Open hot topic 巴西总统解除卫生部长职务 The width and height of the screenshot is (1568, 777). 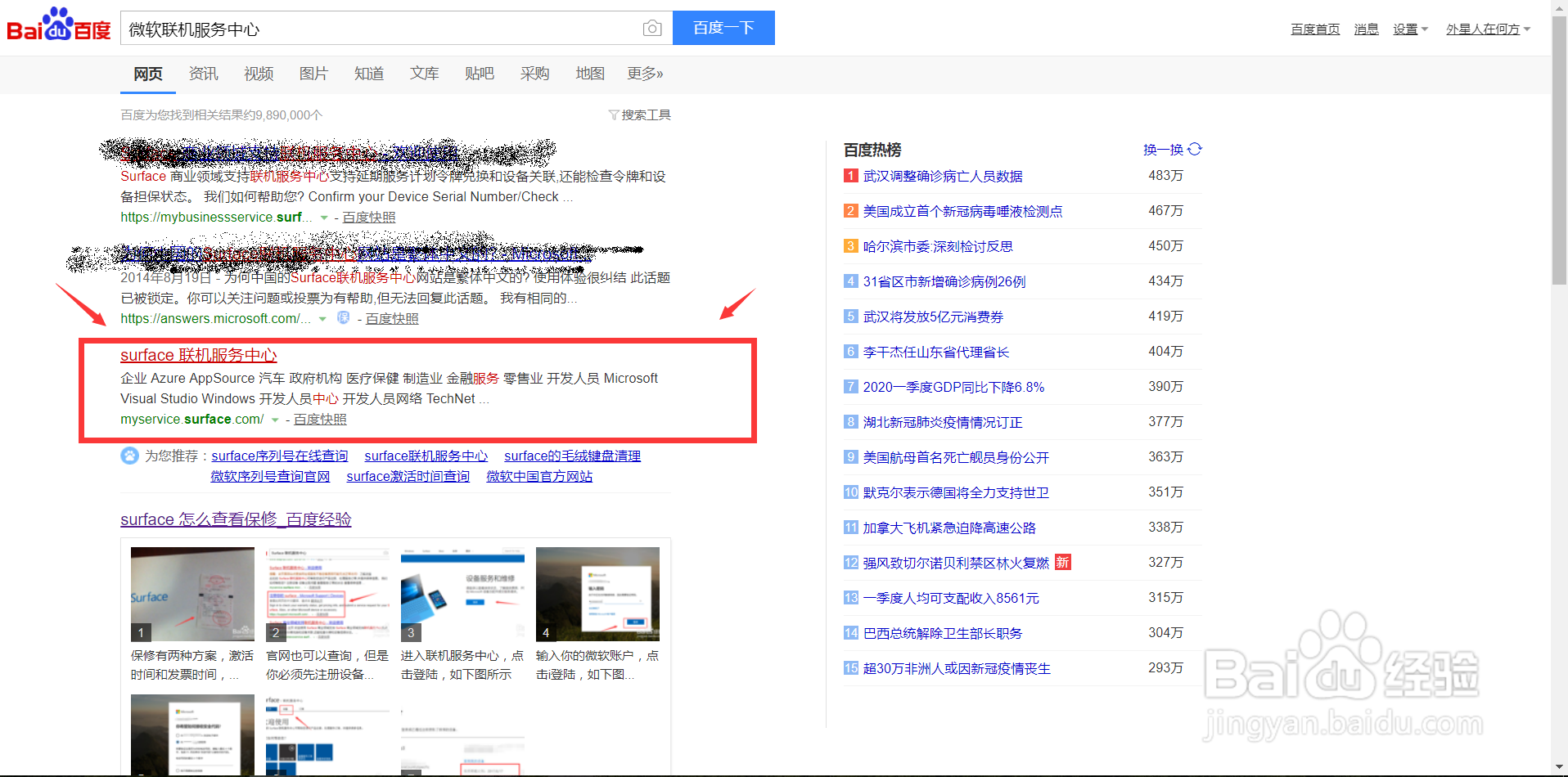pyautogui.click(x=943, y=633)
